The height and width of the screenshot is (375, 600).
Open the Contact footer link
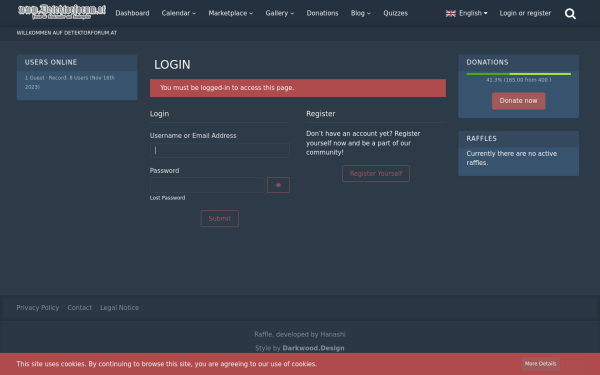pos(80,308)
